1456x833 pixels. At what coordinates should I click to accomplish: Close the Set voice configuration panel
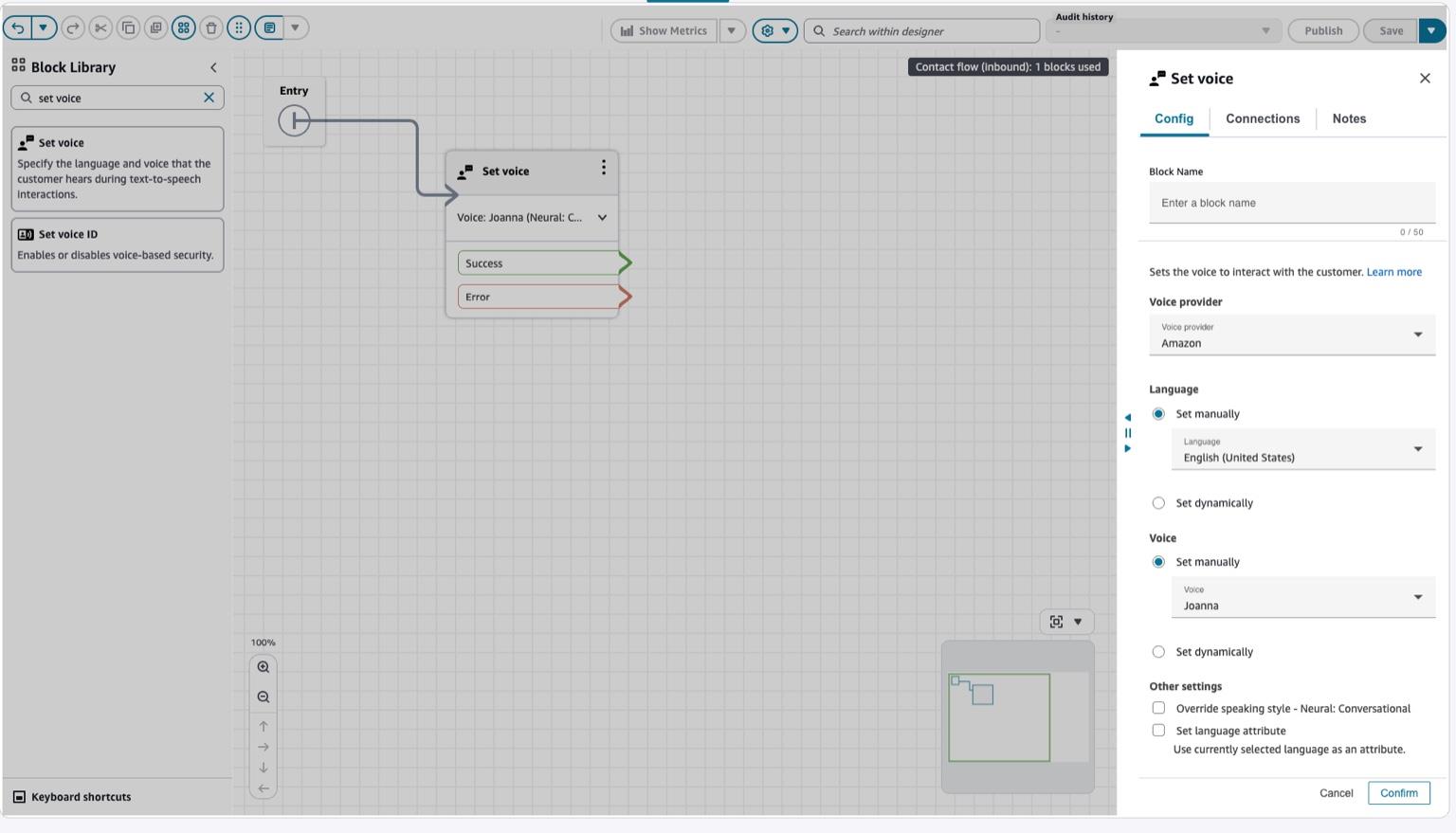coord(1425,79)
